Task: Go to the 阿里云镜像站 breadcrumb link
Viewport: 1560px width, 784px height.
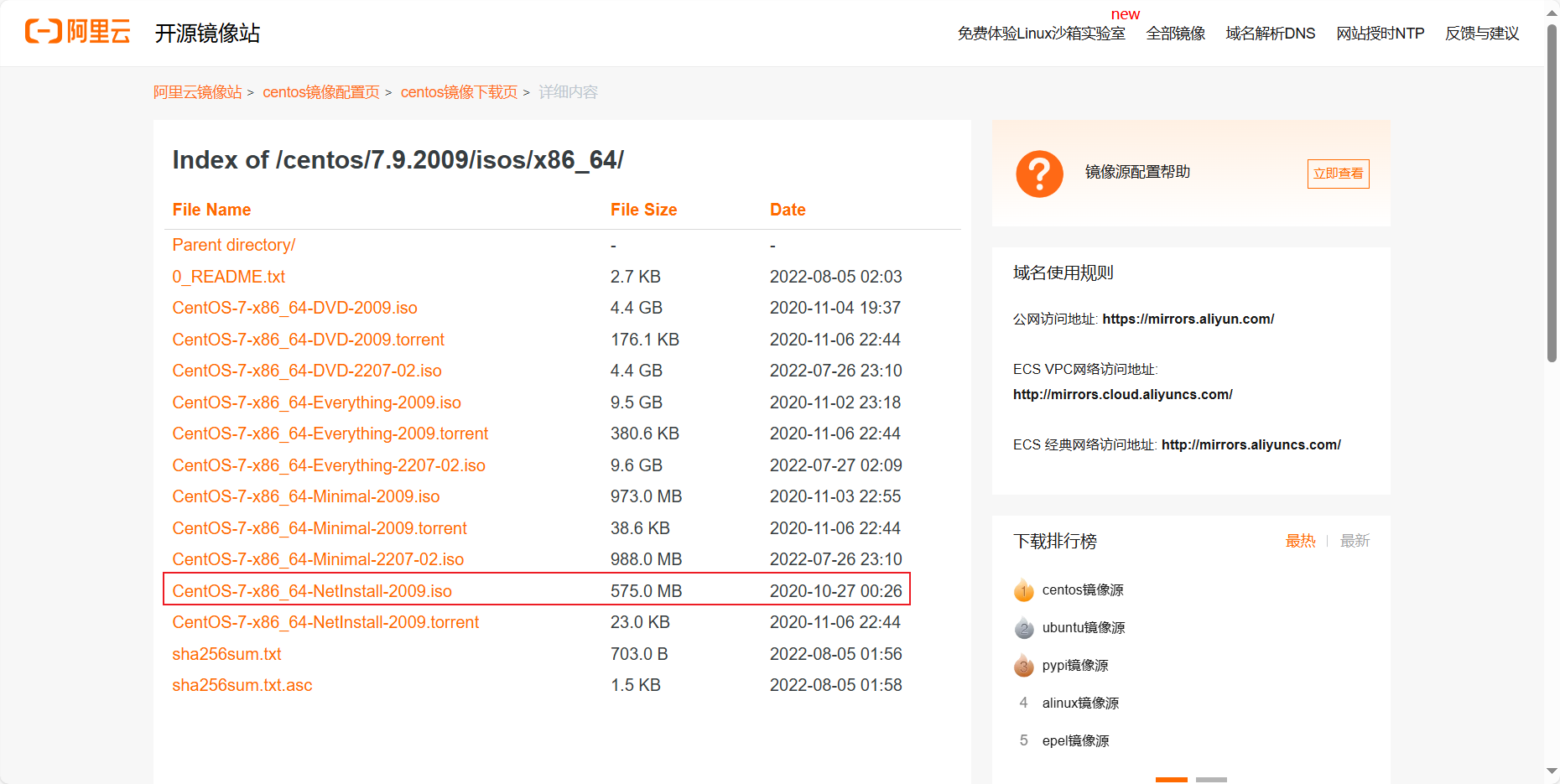Action: point(197,92)
